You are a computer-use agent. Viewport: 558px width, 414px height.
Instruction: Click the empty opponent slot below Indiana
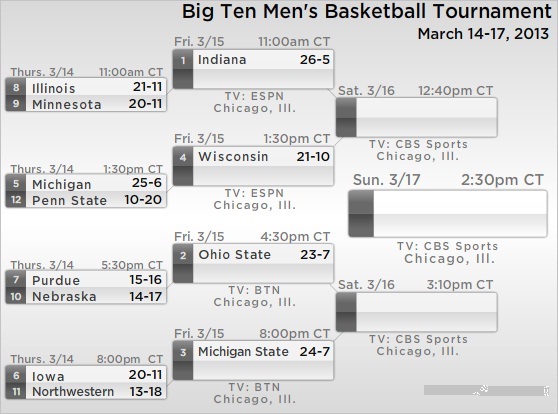pos(253,79)
